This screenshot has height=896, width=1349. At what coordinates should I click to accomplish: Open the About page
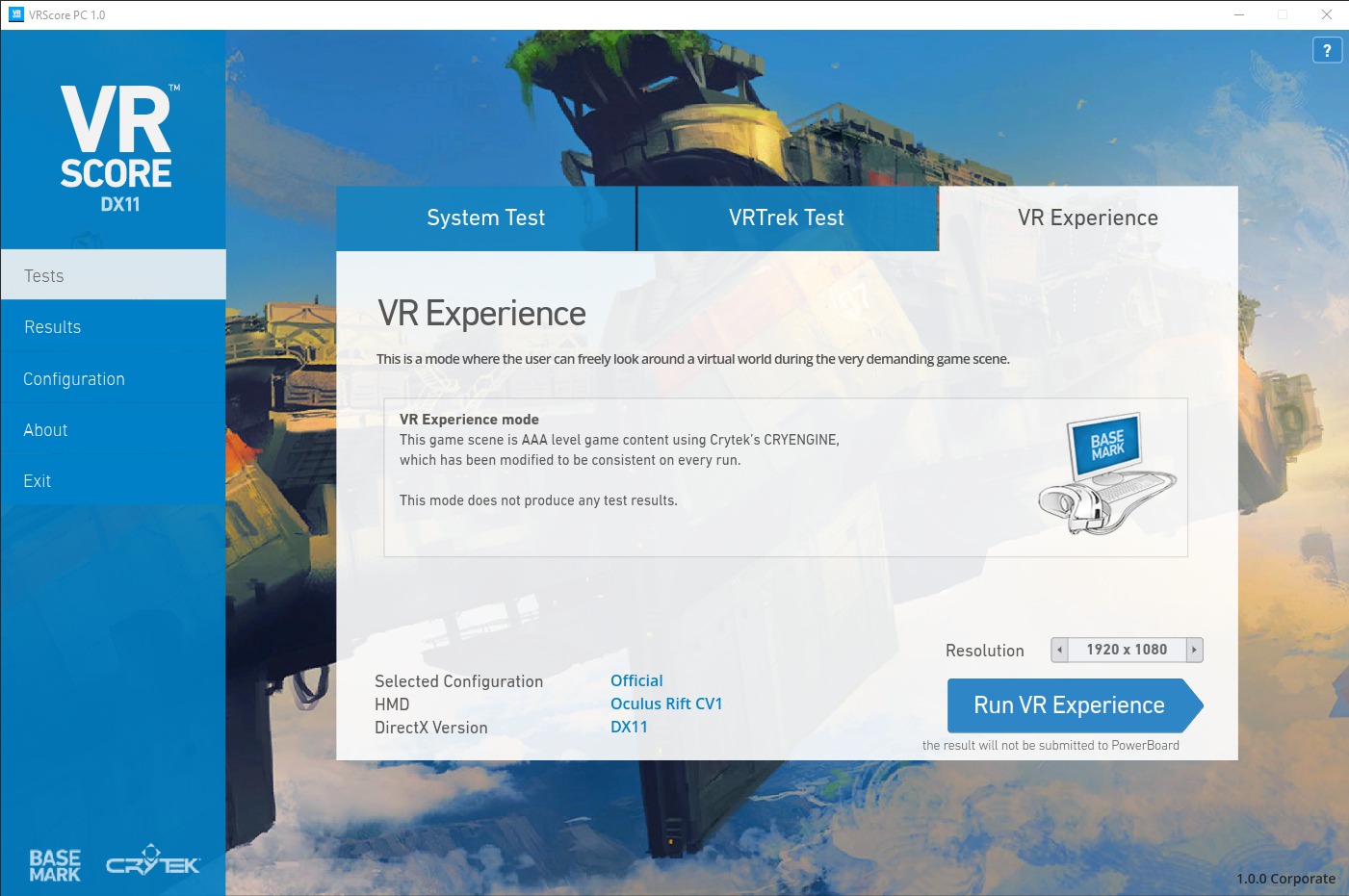pyautogui.click(x=45, y=430)
